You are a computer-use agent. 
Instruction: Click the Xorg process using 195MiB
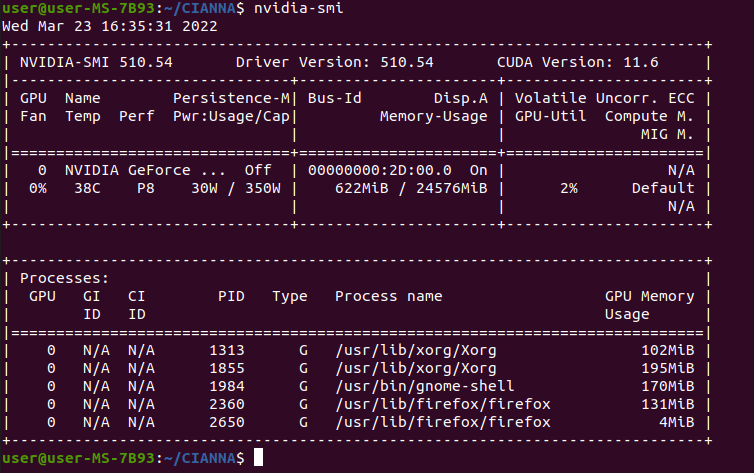coord(415,368)
